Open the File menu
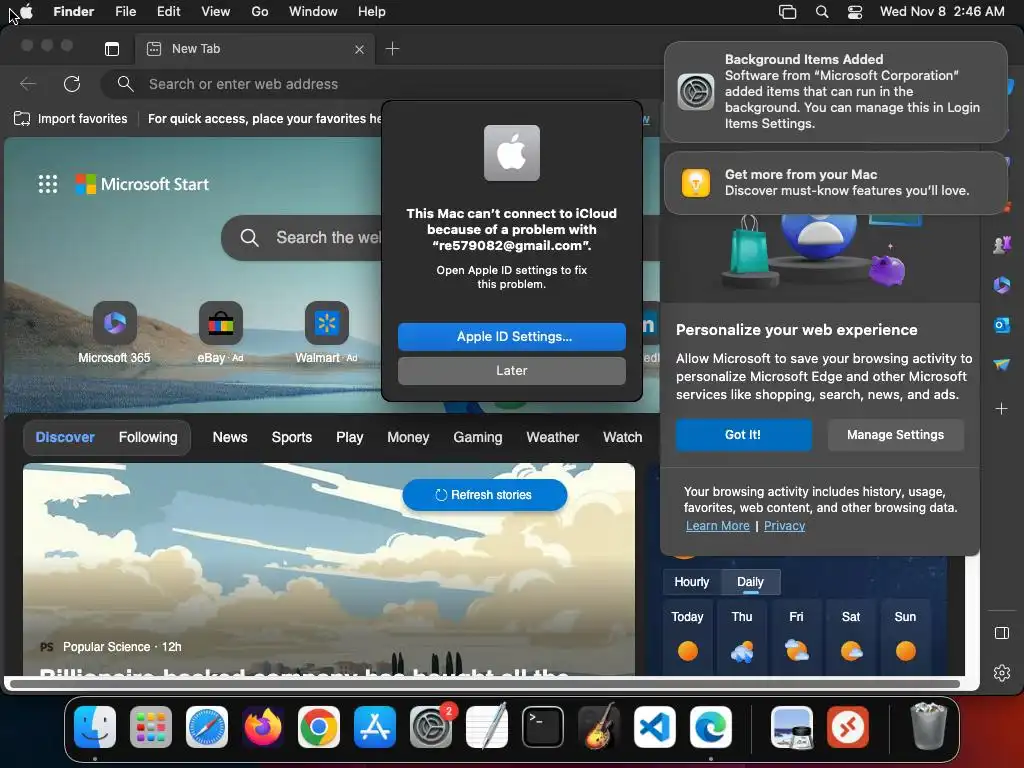Viewport: 1024px width, 768px height. click(x=125, y=12)
